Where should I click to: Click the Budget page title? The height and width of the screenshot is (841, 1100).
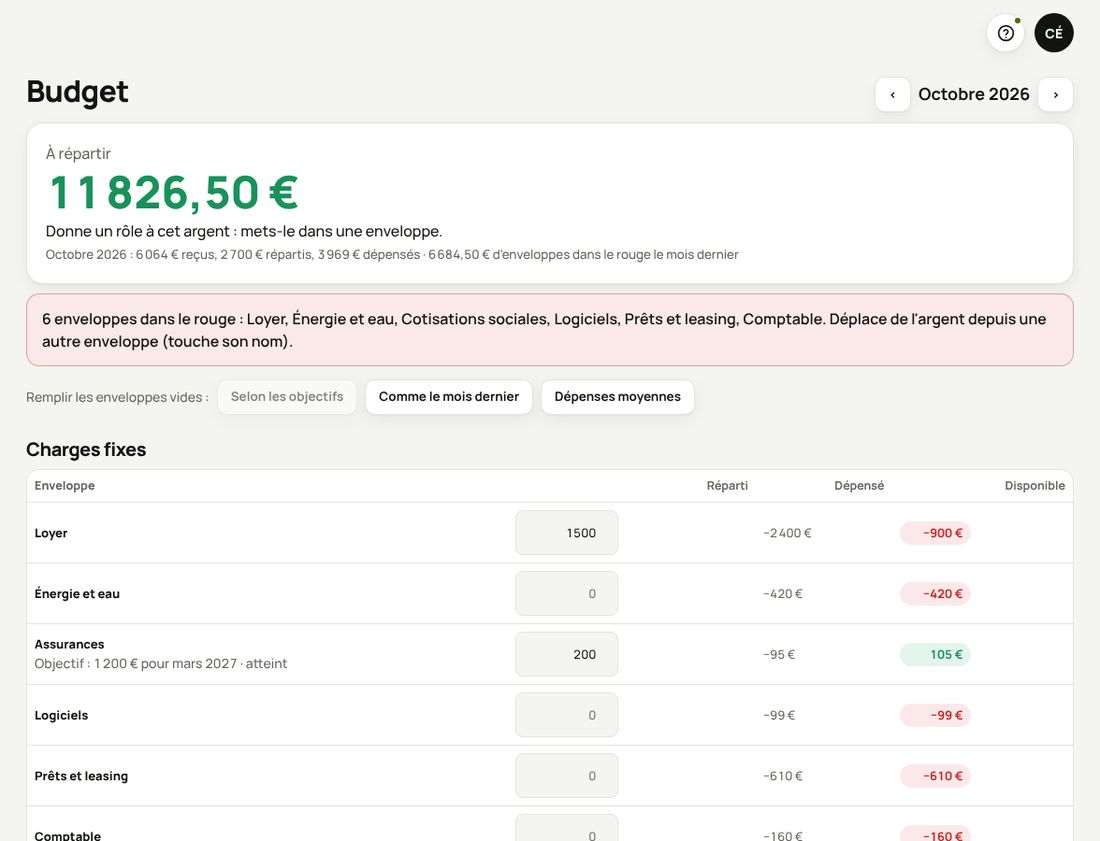click(77, 93)
